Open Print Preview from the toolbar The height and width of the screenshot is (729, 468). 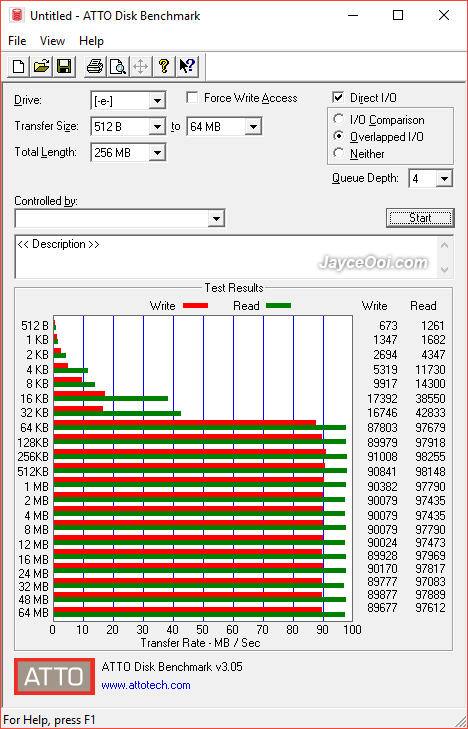pyautogui.click(x=118, y=66)
